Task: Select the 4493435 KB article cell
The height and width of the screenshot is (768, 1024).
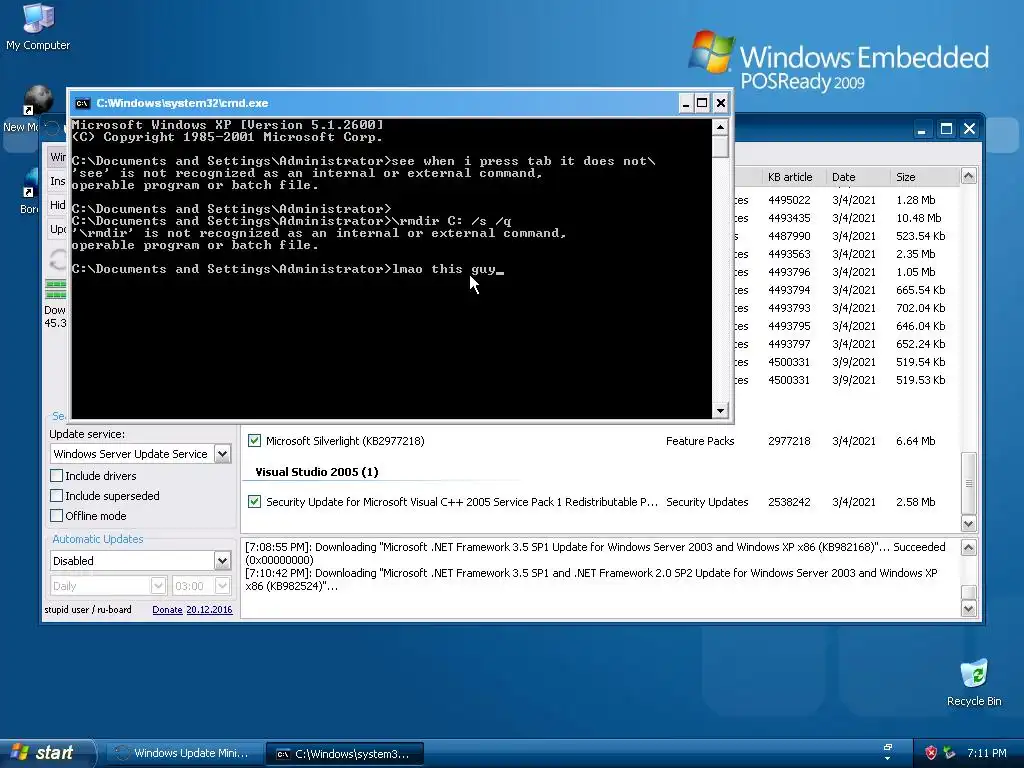Action: coord(789,218)
